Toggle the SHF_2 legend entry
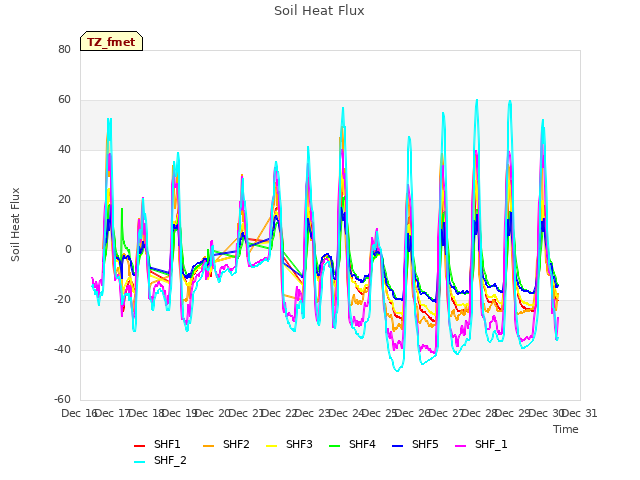Image resolution: width=640 pixels, height=480 pixels. (160, 461)
